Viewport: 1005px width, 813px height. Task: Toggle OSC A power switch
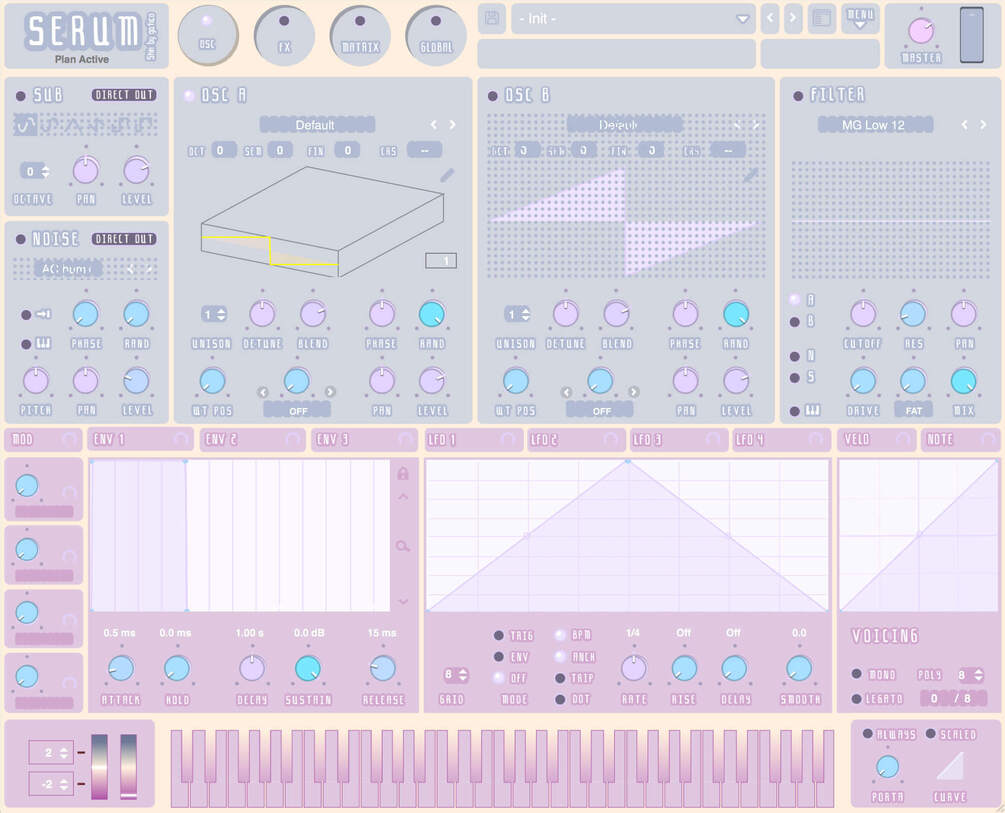[189, 96]
